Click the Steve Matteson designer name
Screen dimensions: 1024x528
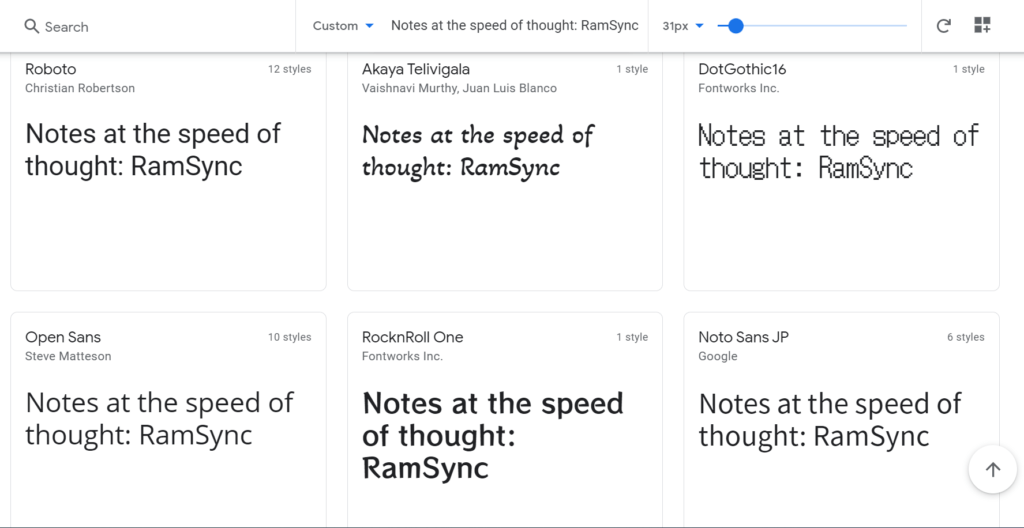pyautogui.click(x=68, y=356)
